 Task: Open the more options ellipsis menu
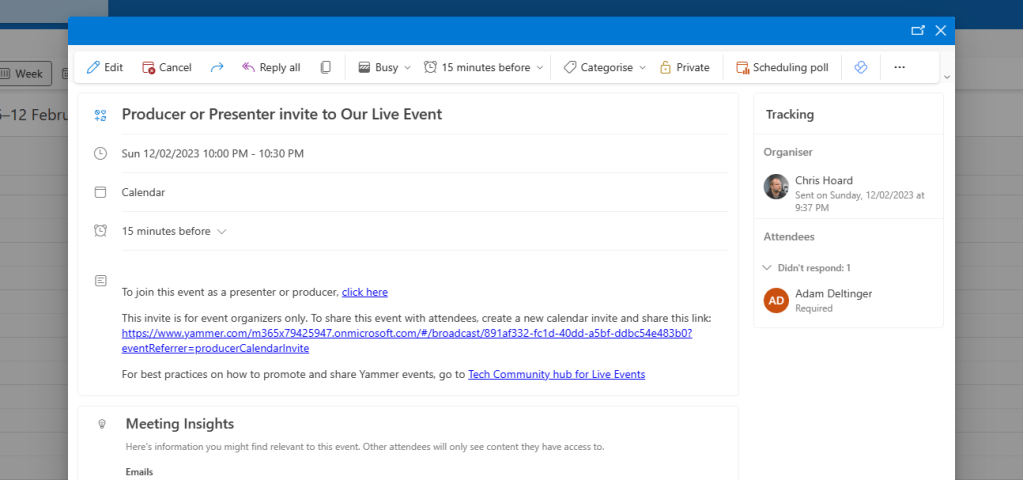pyautogui.click(x=899, y=68)
